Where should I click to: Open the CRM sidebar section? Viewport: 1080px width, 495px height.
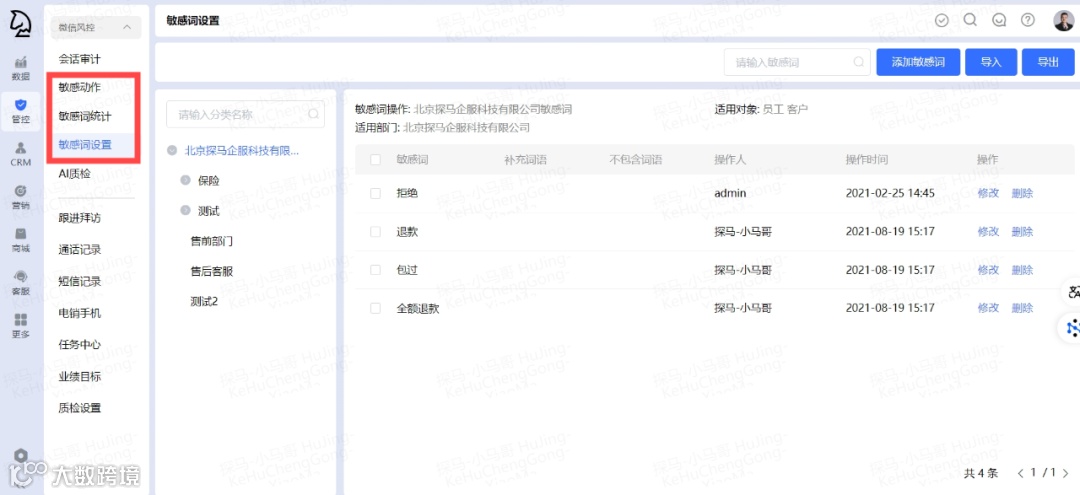tap(21, 155)
